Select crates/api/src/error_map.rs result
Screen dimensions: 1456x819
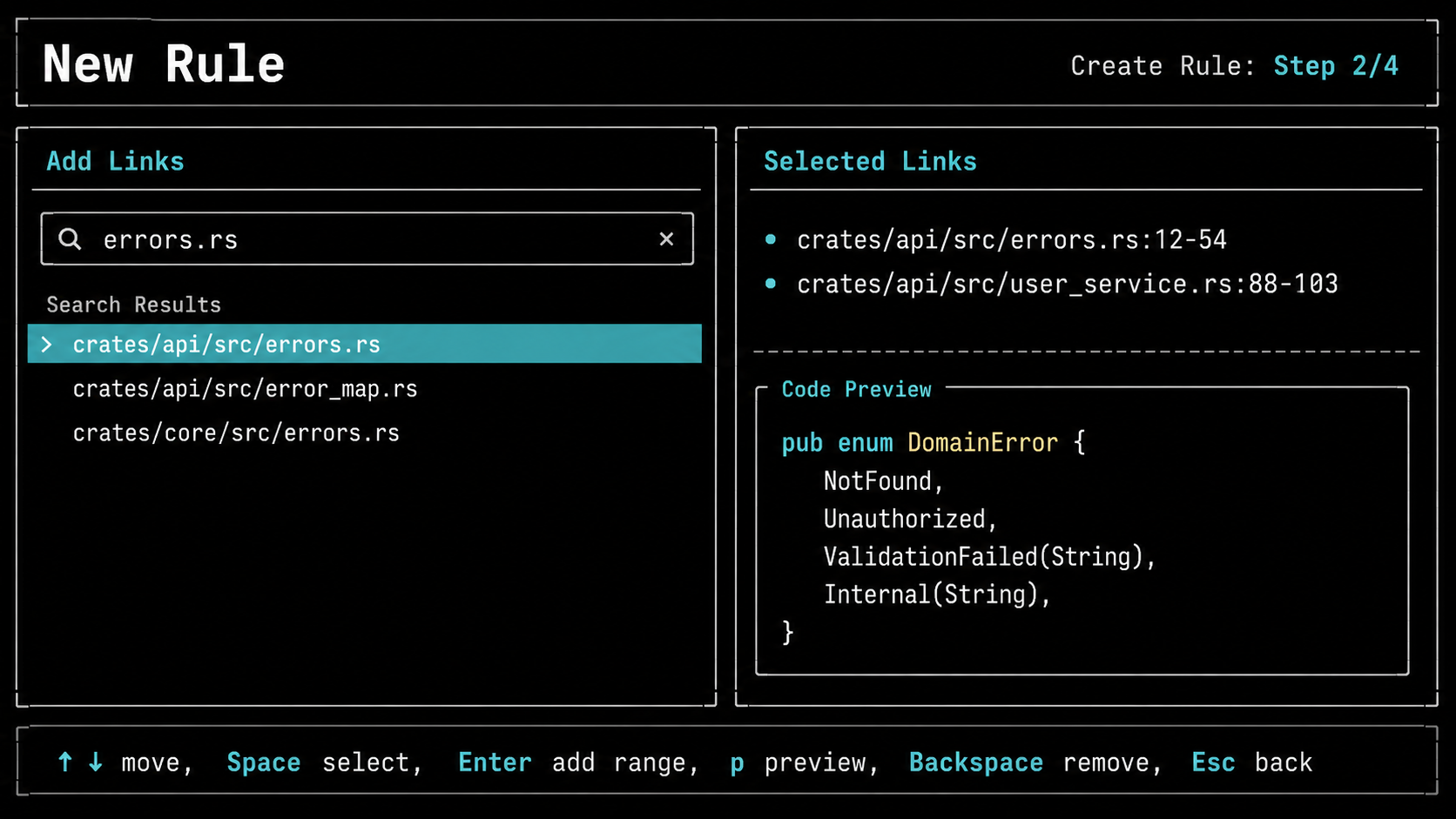click(x=246, y=389)
